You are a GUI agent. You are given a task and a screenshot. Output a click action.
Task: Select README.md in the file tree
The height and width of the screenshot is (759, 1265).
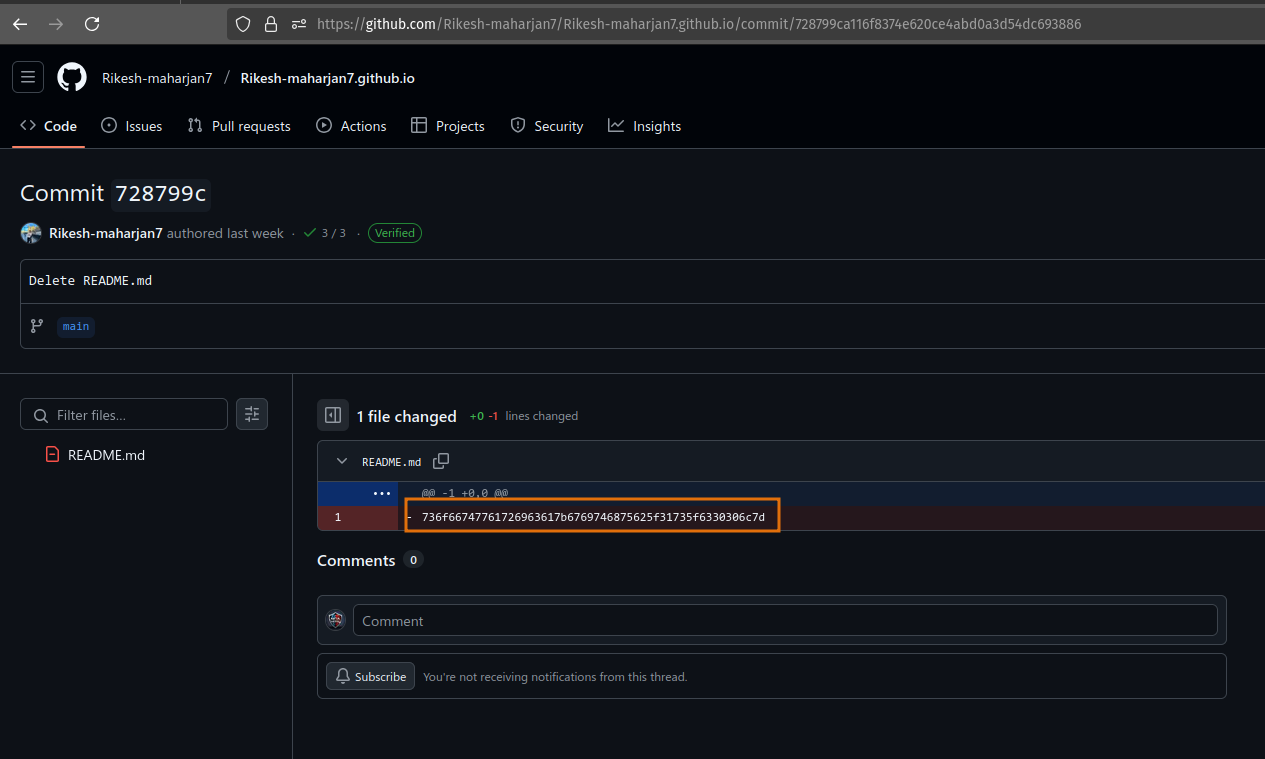(106, 455)
